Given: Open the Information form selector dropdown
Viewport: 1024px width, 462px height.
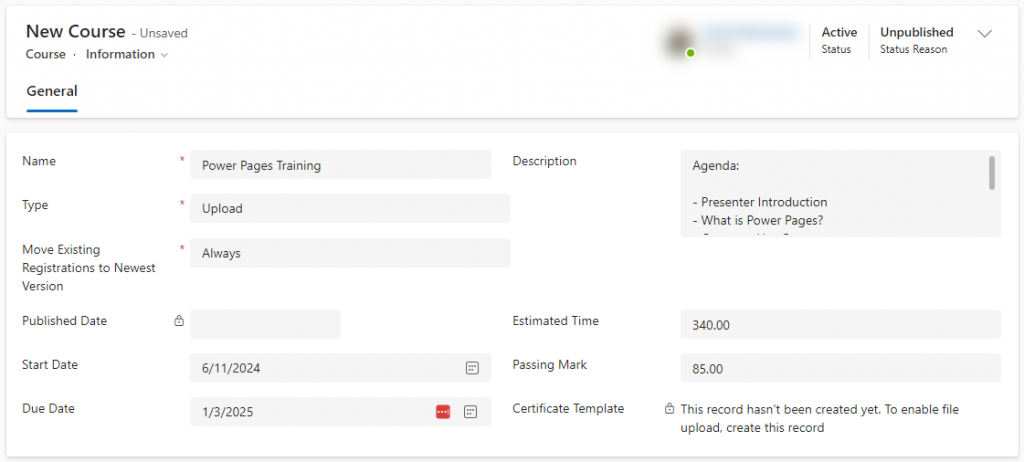Looking at the screenshot, I should [127, 54].
